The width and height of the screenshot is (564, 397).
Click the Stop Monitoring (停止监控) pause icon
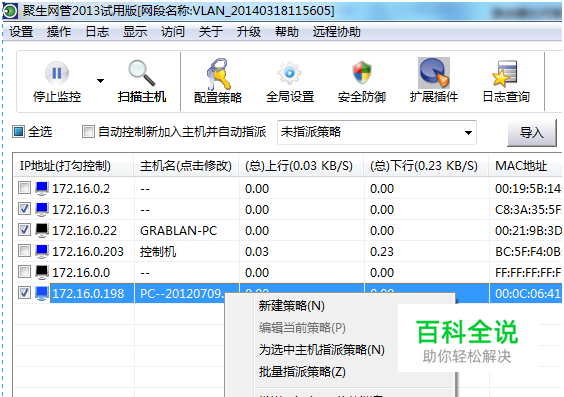point(57,73)
